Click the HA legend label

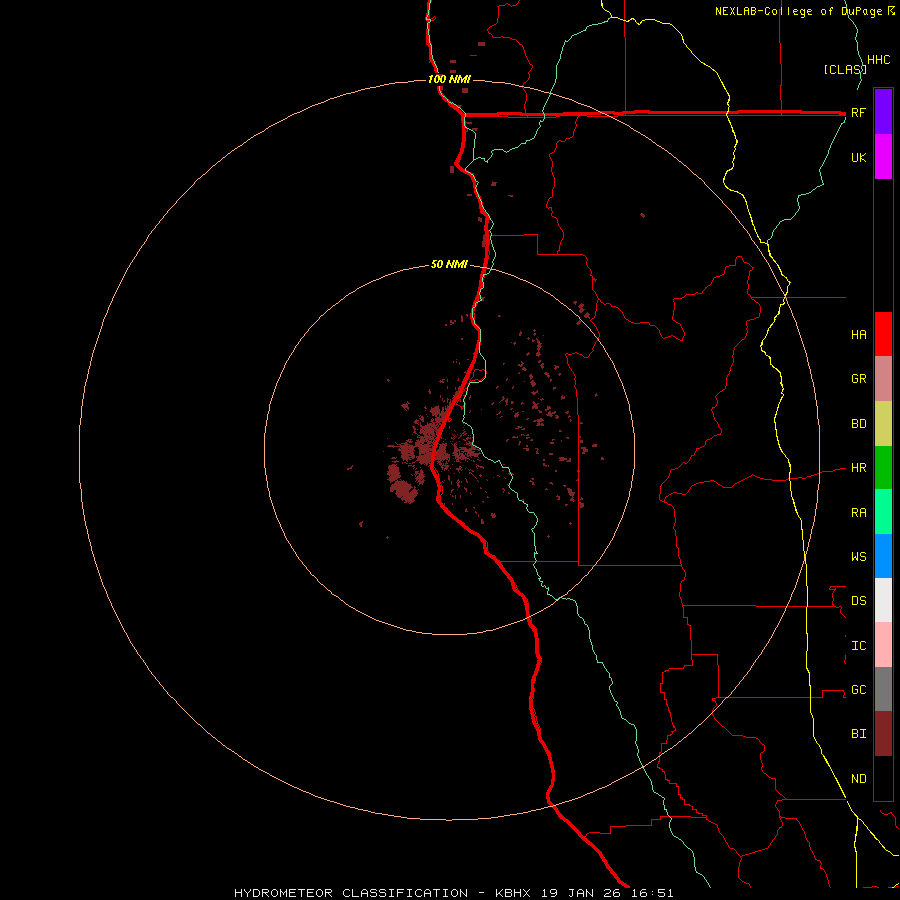[858, 334]
